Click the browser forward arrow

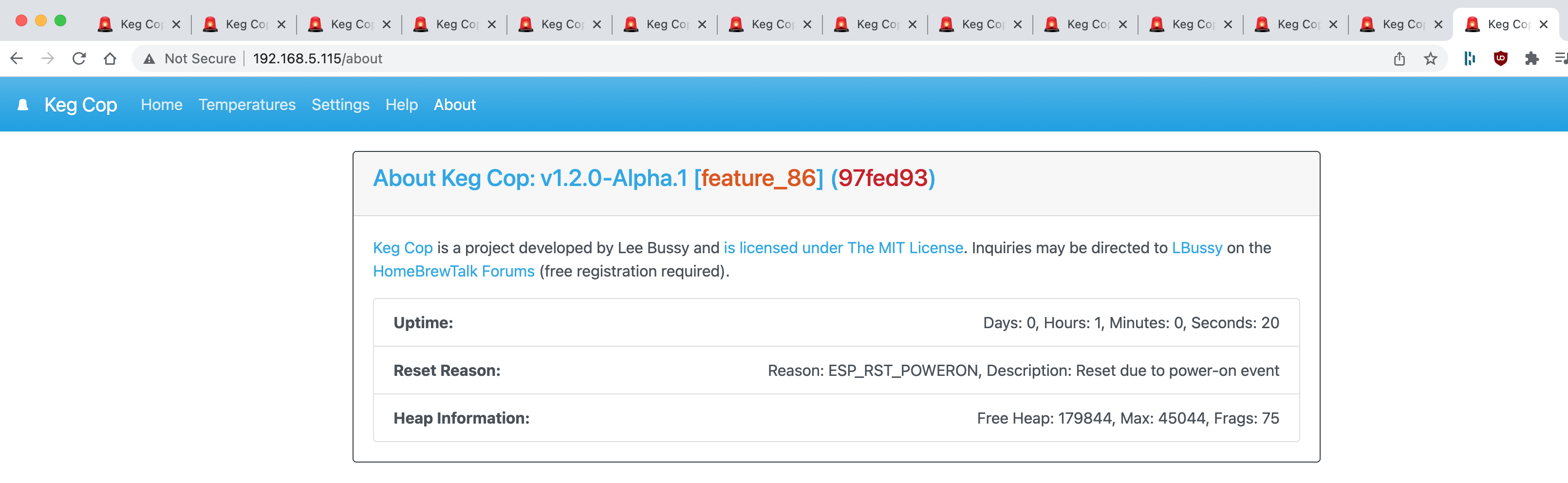click(48, 58)
